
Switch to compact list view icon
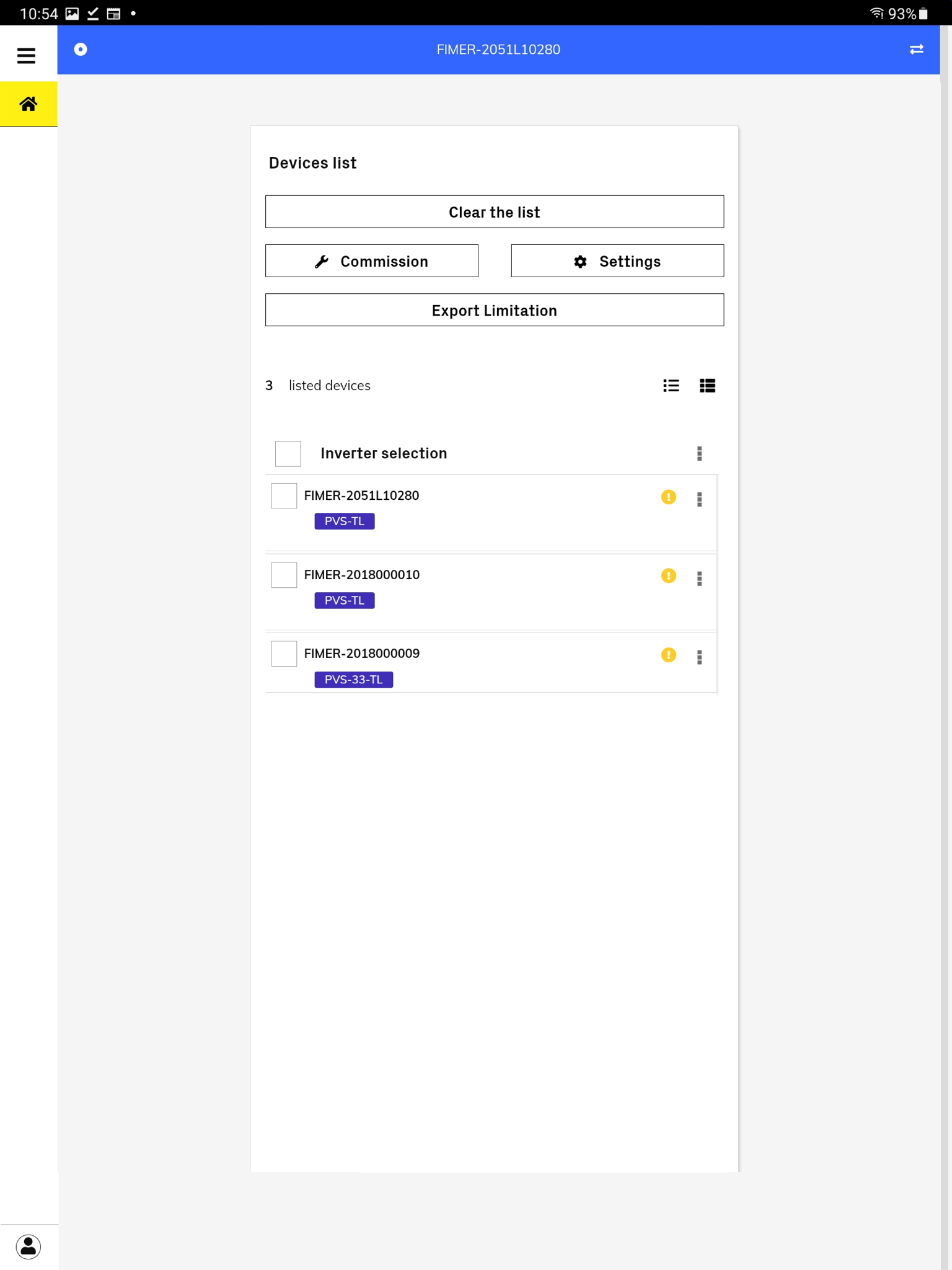(x=671, y=386)
